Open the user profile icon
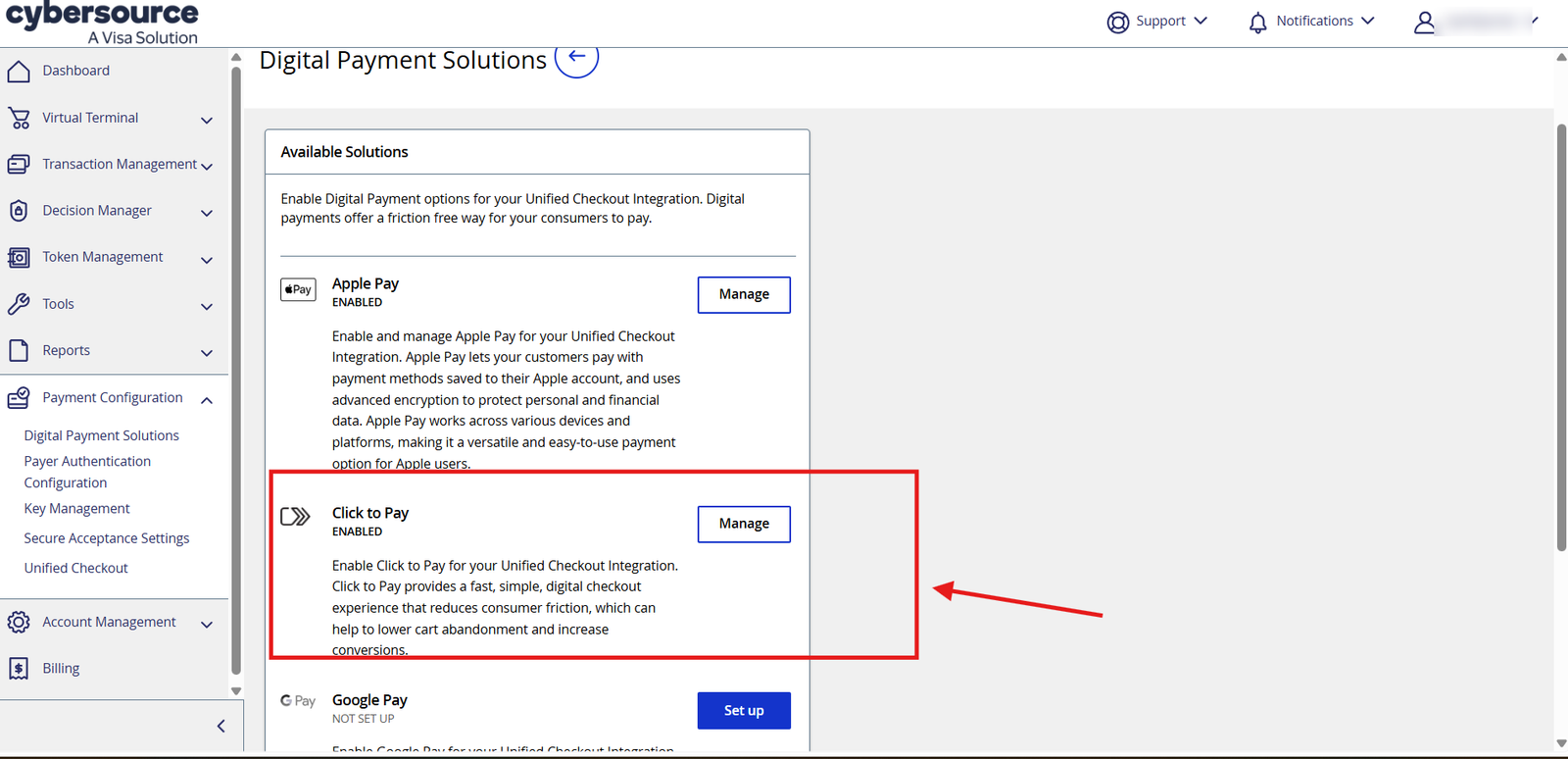 pos(1425,22)
